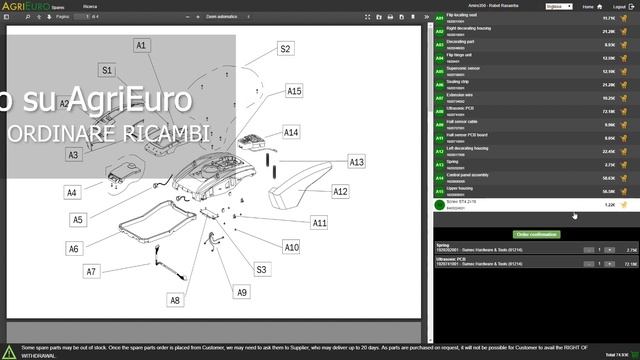Switch viewer to presentation fullscreen mode

(x=367, y=17)
